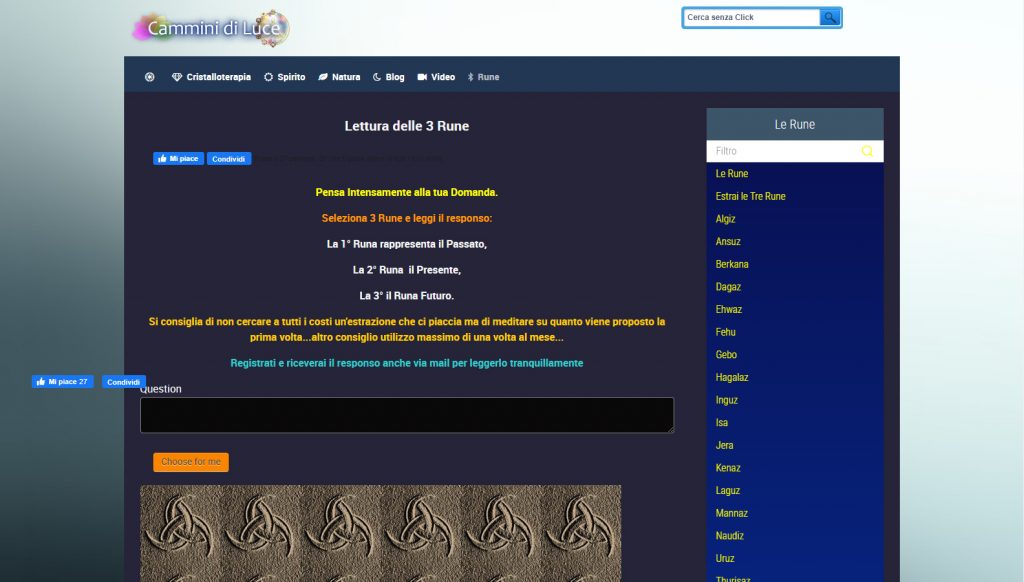The height and width of the screenshot is (582, 1024).
Task: Click the Cammini di Luce logo
Action: pos(212,28)
